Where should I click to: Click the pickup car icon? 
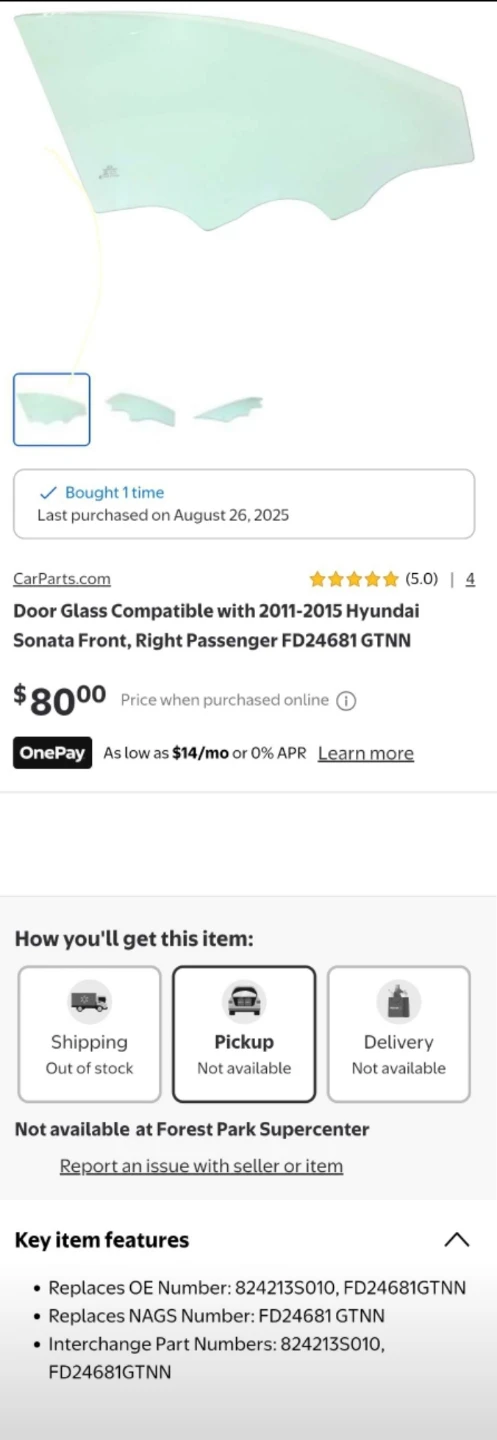[x=244, y=1001]
